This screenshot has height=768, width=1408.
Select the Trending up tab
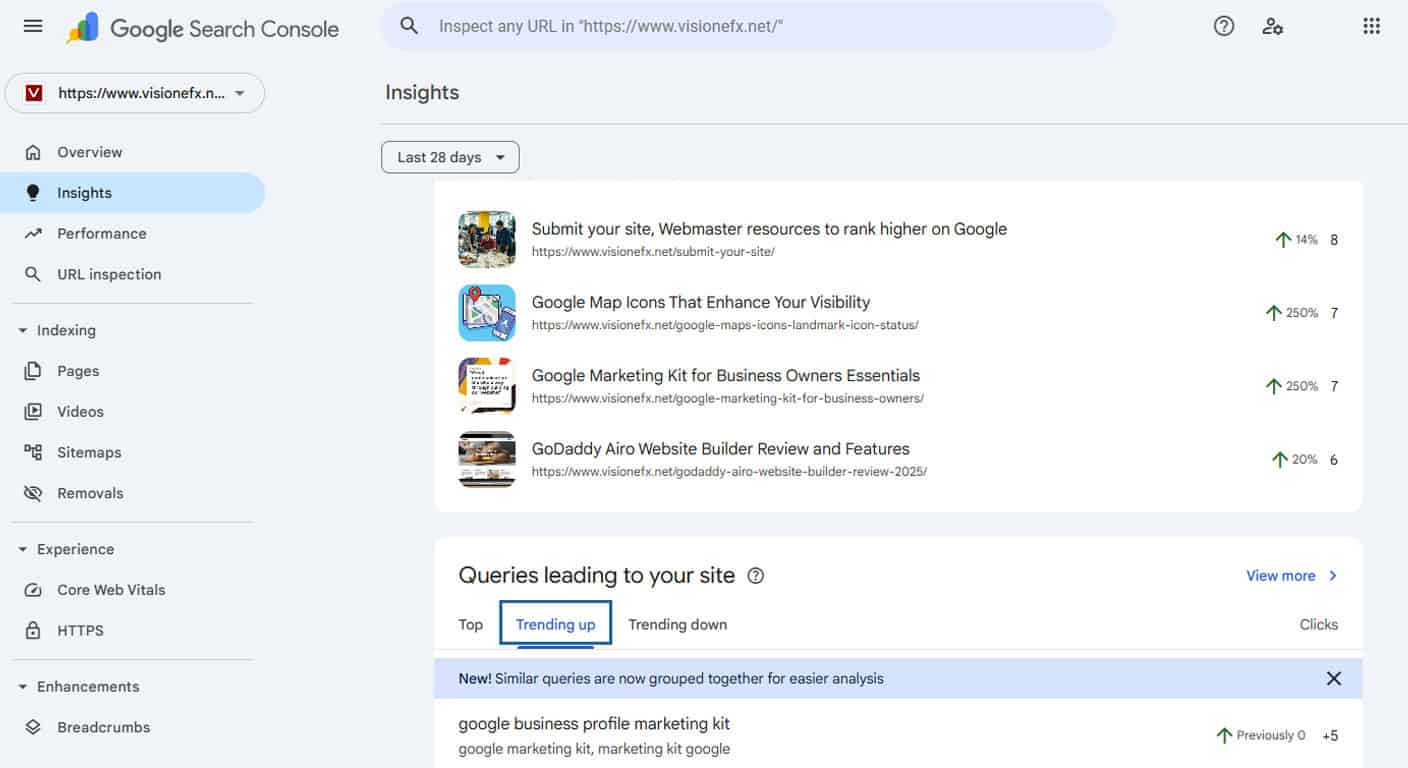pos(555,624)
